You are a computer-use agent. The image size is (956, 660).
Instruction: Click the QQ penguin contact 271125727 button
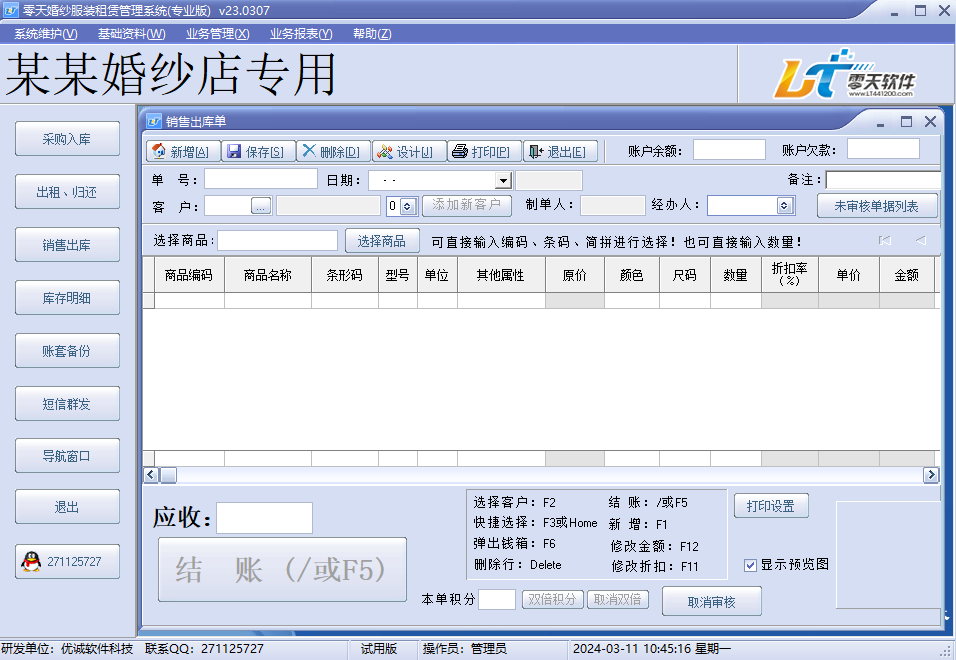pyautogui.click(x=67, y=561)
